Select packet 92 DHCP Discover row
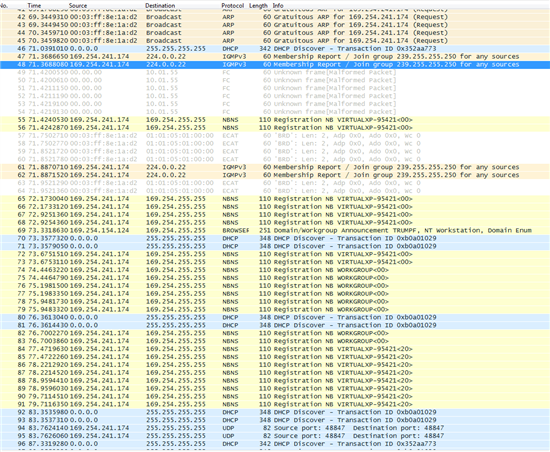The width and height of the screenshot is (550, 452). 275,412
